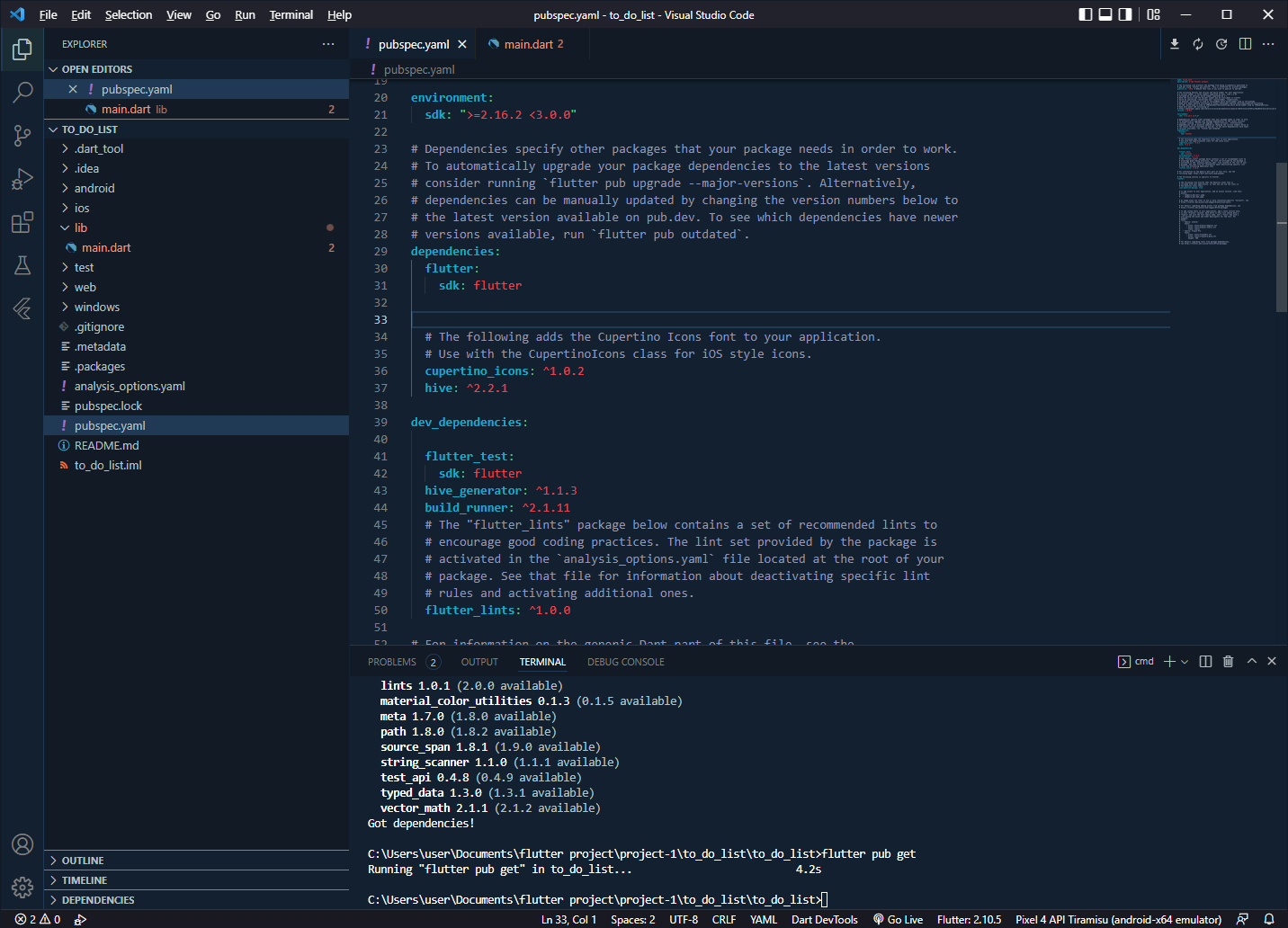
Task: Open the Terminal menu
Action: pyautogui.click(x=291, y=14)
